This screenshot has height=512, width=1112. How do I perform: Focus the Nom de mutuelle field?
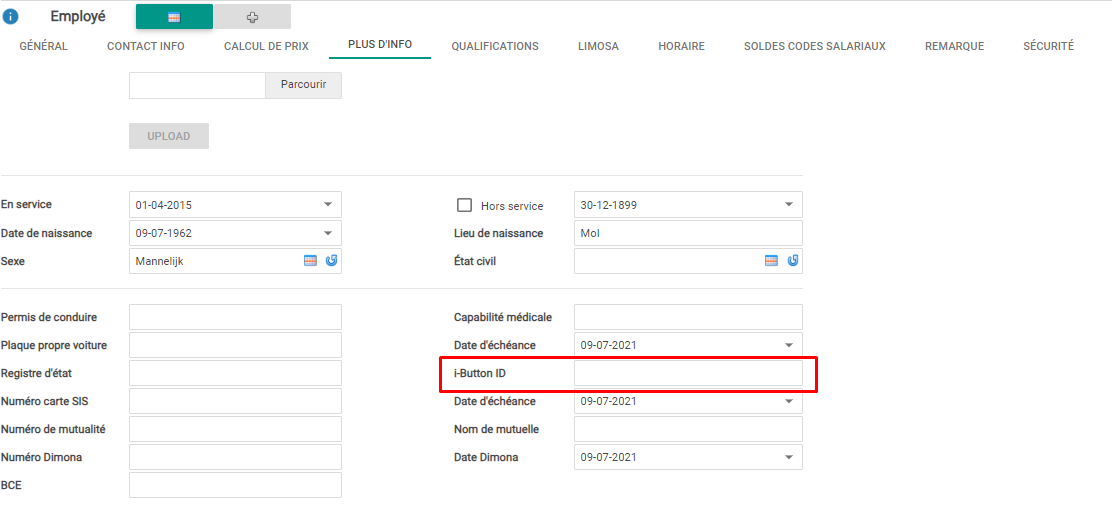coord(688,429)
